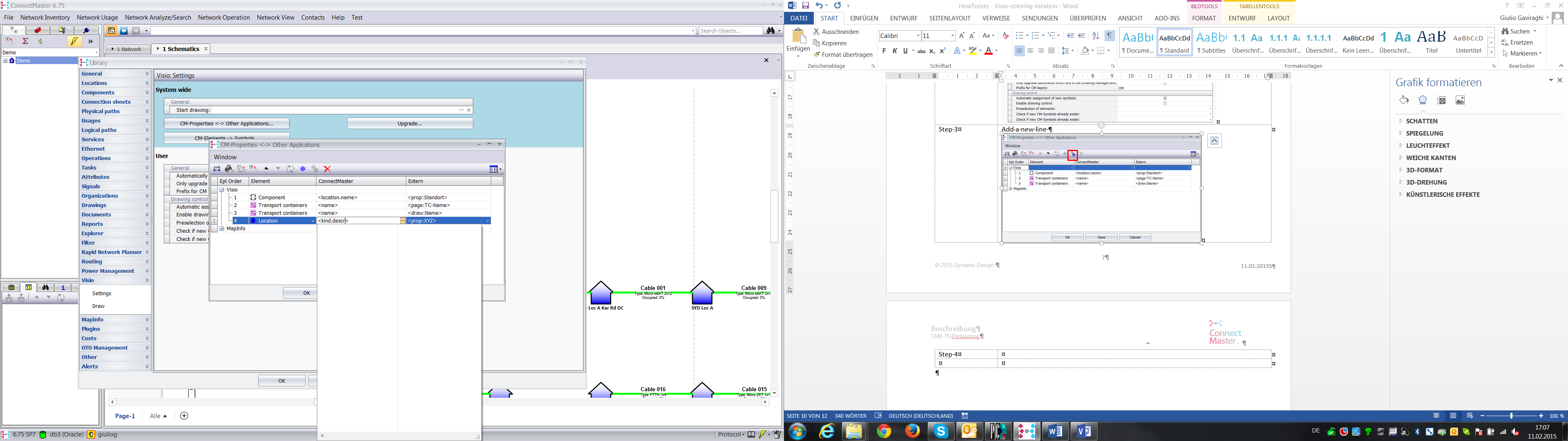Screen dimensions: 1568x441
Task: Click the red X delete icon in CM-Properties
Action: (x=327, y=169)
